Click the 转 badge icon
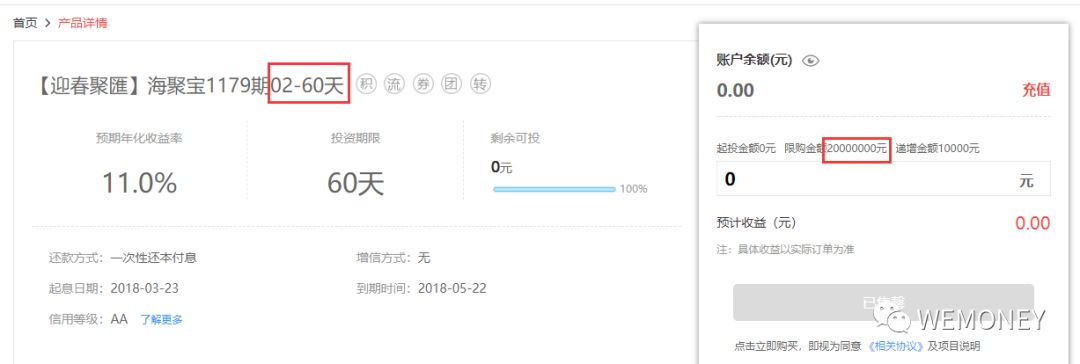The width and height of the screenshot is (1080, 364). 480,85
